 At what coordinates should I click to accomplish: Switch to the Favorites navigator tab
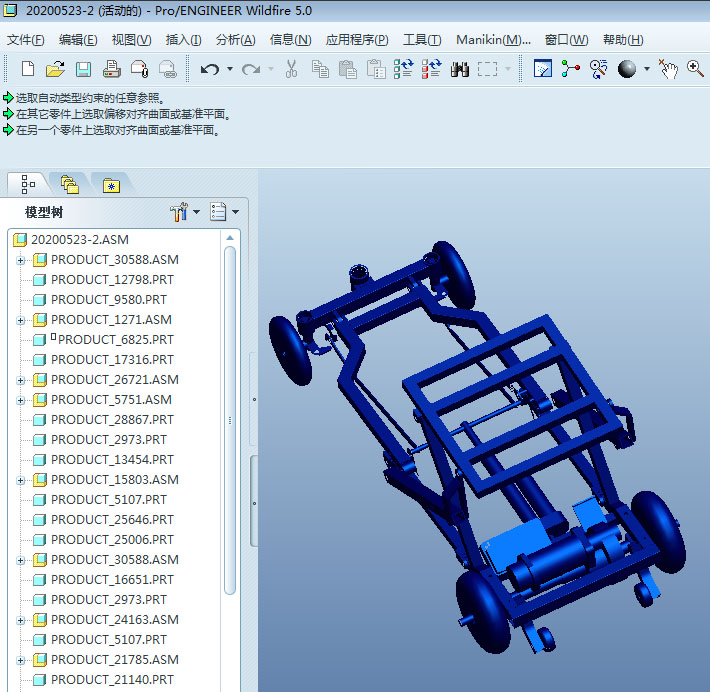tap(111, 185)
